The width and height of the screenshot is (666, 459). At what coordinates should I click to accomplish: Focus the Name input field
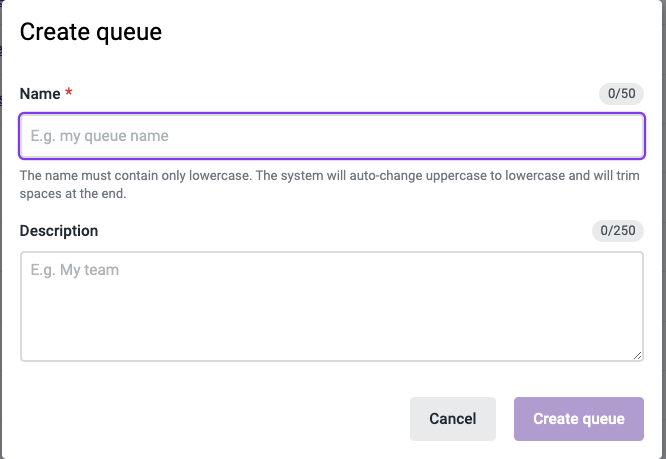click(x=332, y=136)
